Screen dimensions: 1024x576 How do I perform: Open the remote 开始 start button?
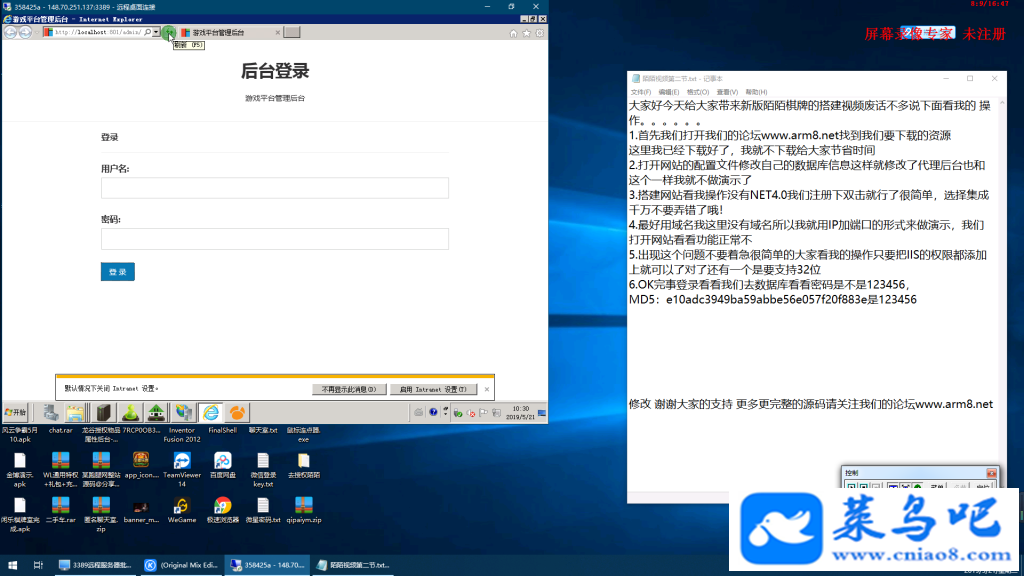[16, 413]
